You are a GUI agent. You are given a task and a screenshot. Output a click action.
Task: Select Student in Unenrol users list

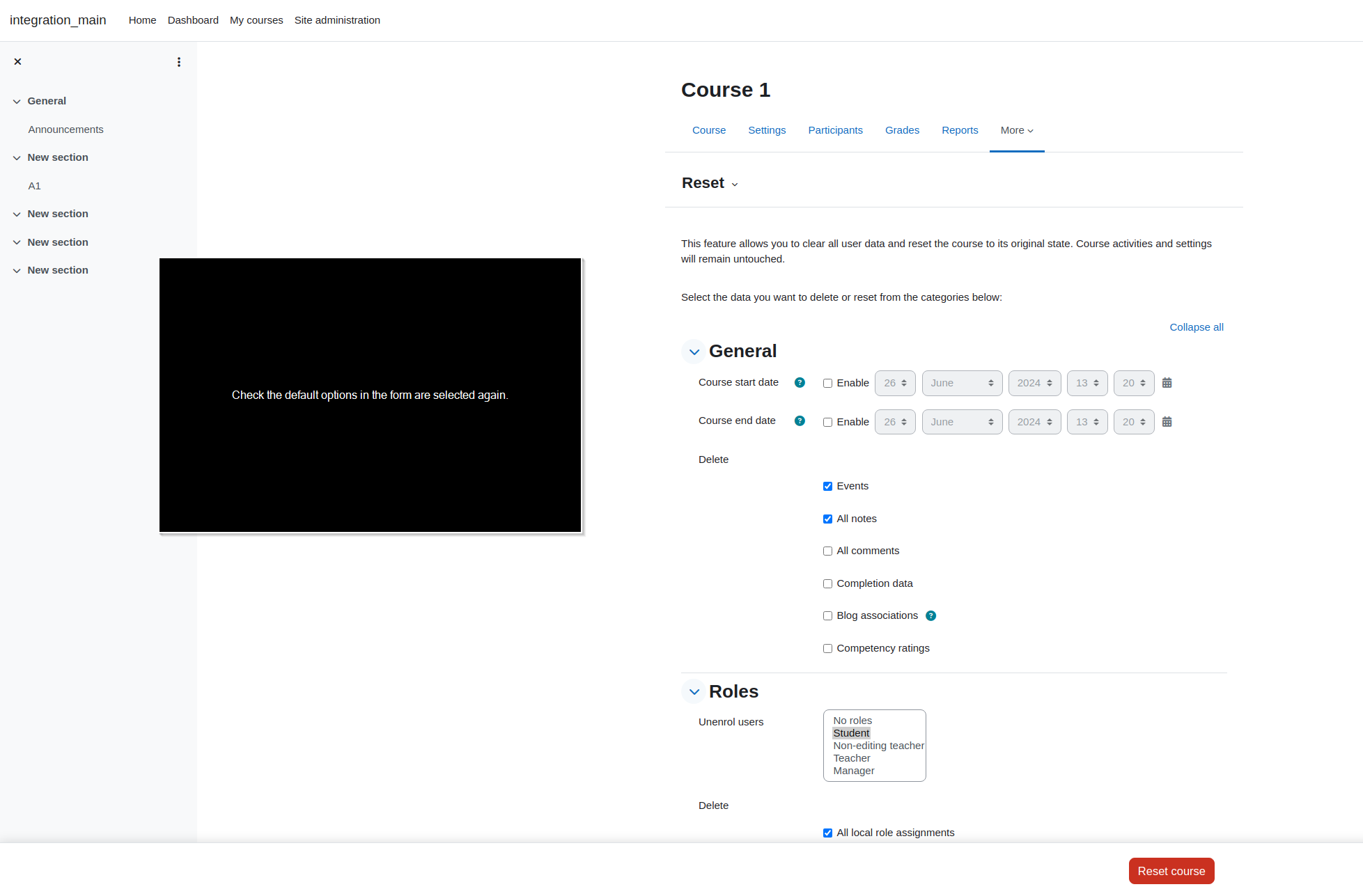point(850,733)
